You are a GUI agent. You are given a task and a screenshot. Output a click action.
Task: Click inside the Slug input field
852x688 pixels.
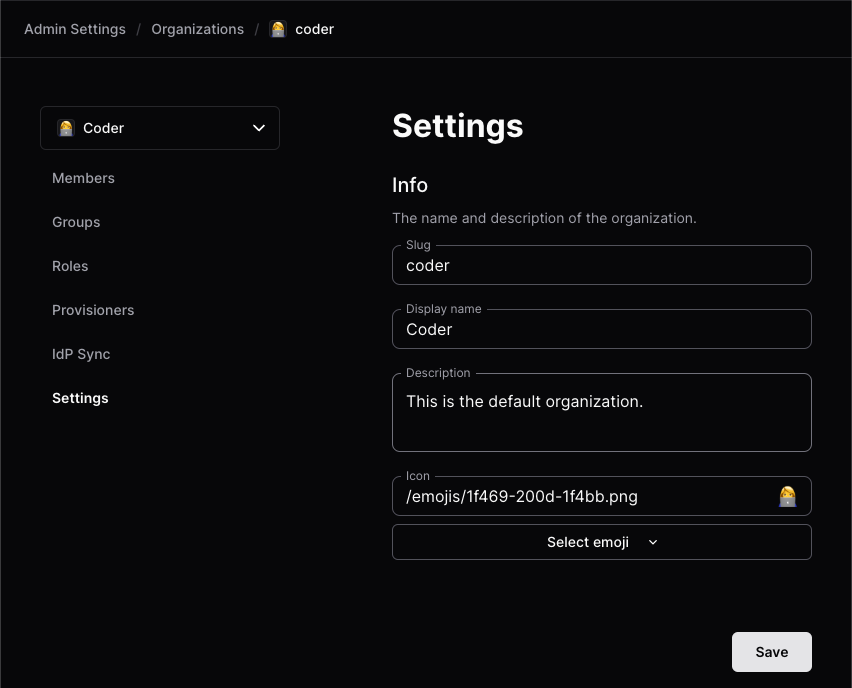(x=602, y=265)
